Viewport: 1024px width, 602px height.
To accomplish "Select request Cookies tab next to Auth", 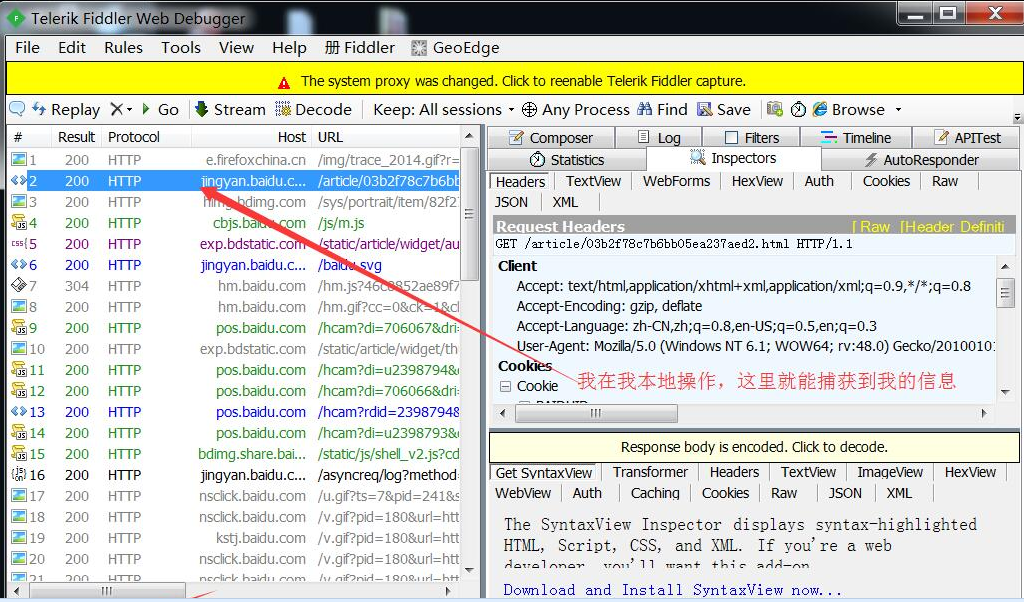I will pyautogui.click(x=886, y=181).
